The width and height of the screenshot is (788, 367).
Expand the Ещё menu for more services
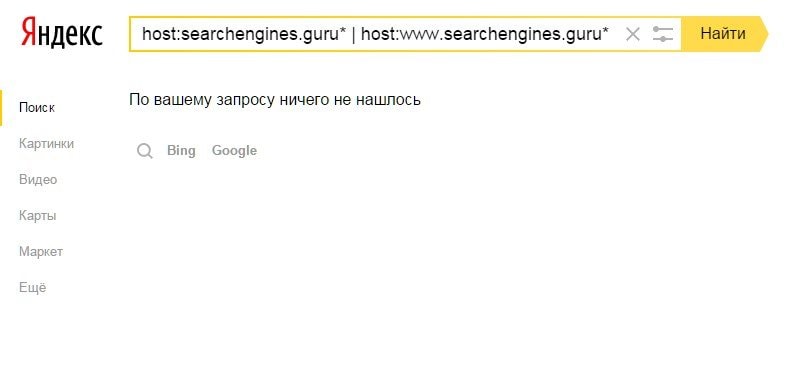click(x=32, y=288)
